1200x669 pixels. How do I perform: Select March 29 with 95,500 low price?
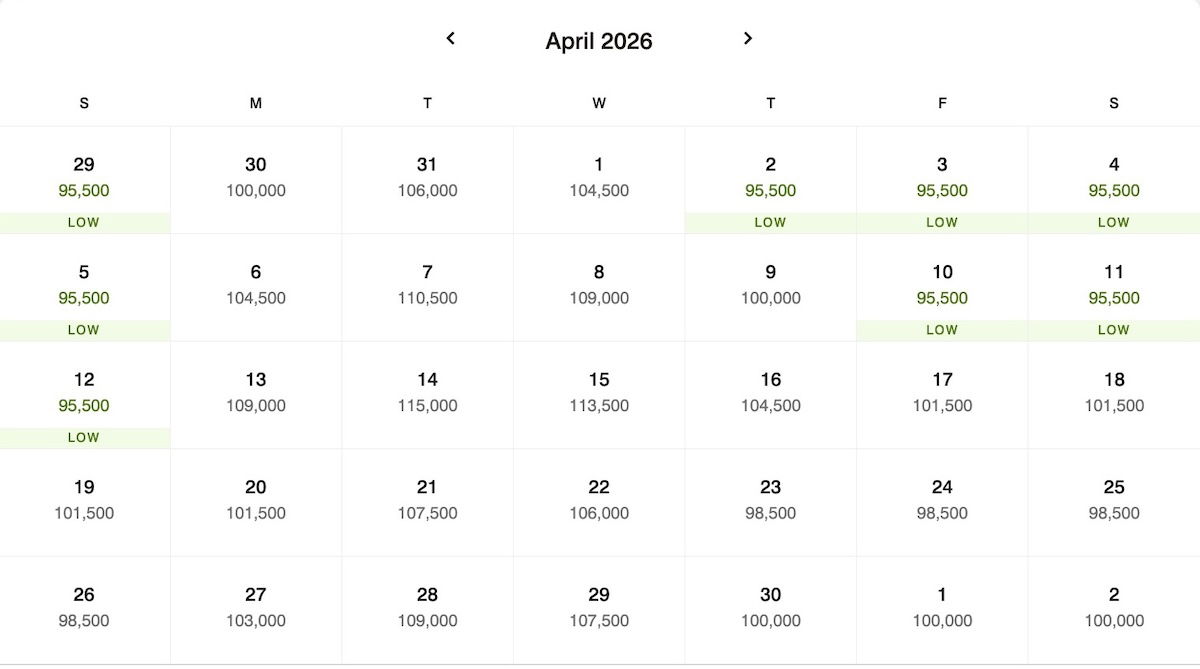click(x=84, y=180)
